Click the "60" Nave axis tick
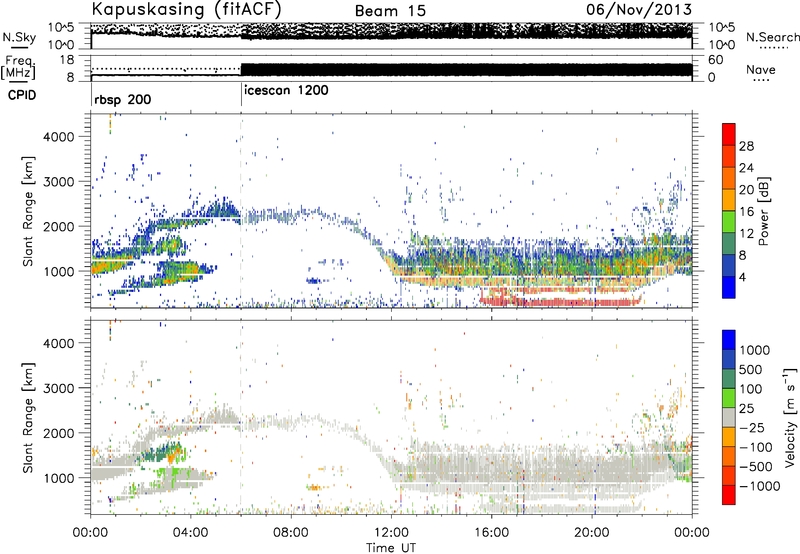 pyautogui.click(x=716, y=60)
